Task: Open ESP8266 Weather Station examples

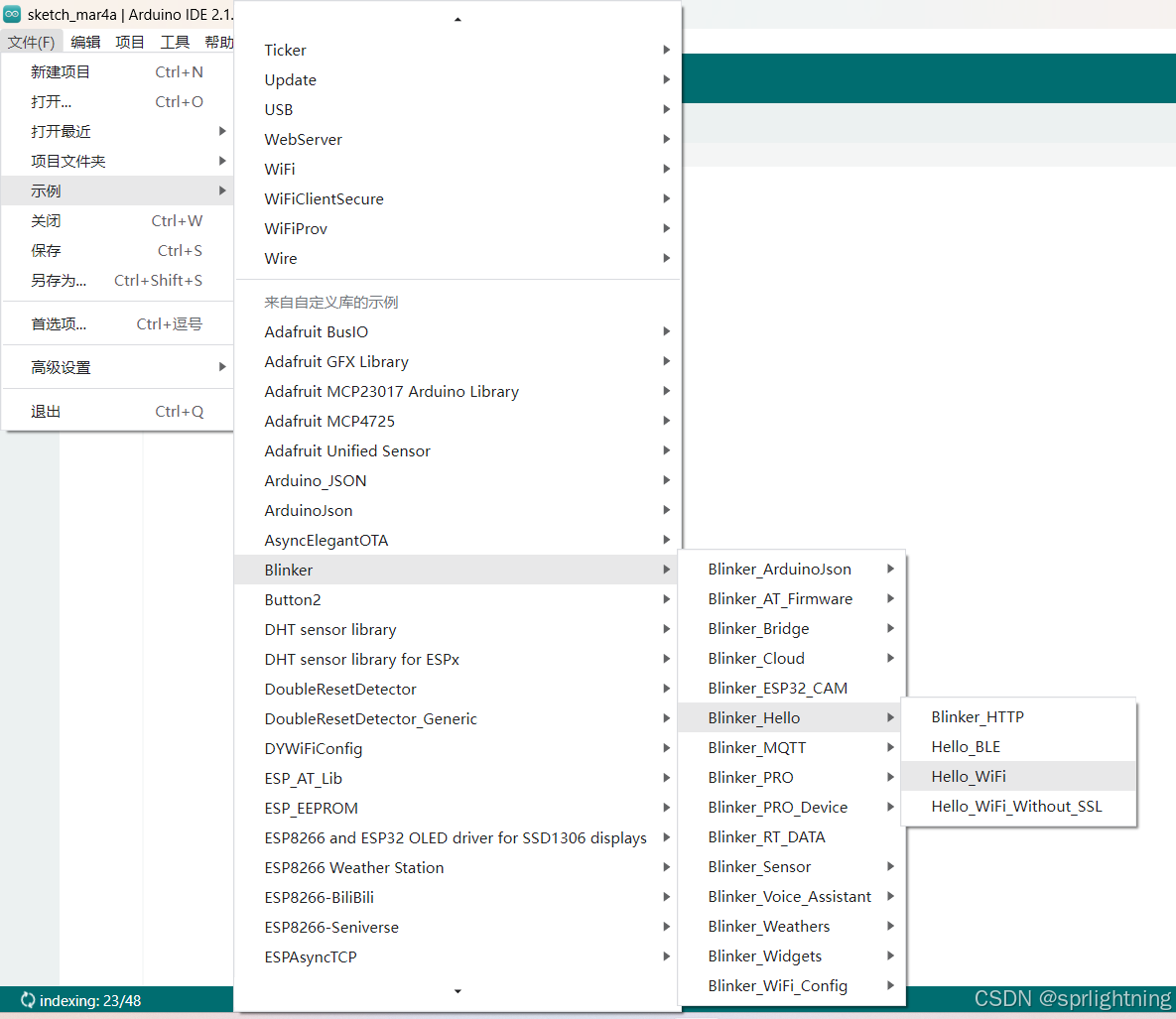Action: [x=457, y=867]
